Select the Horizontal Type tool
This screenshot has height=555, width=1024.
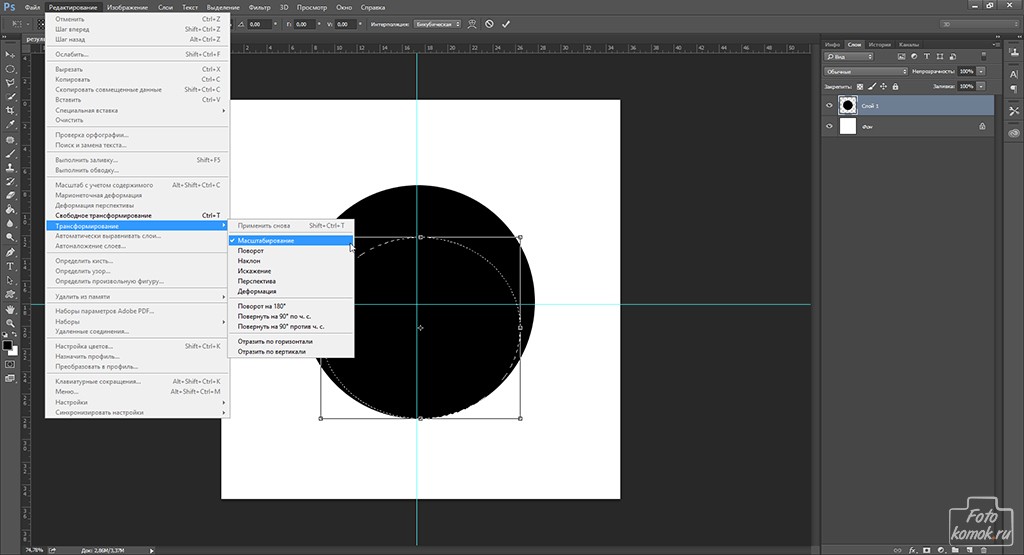pos(10,266)
